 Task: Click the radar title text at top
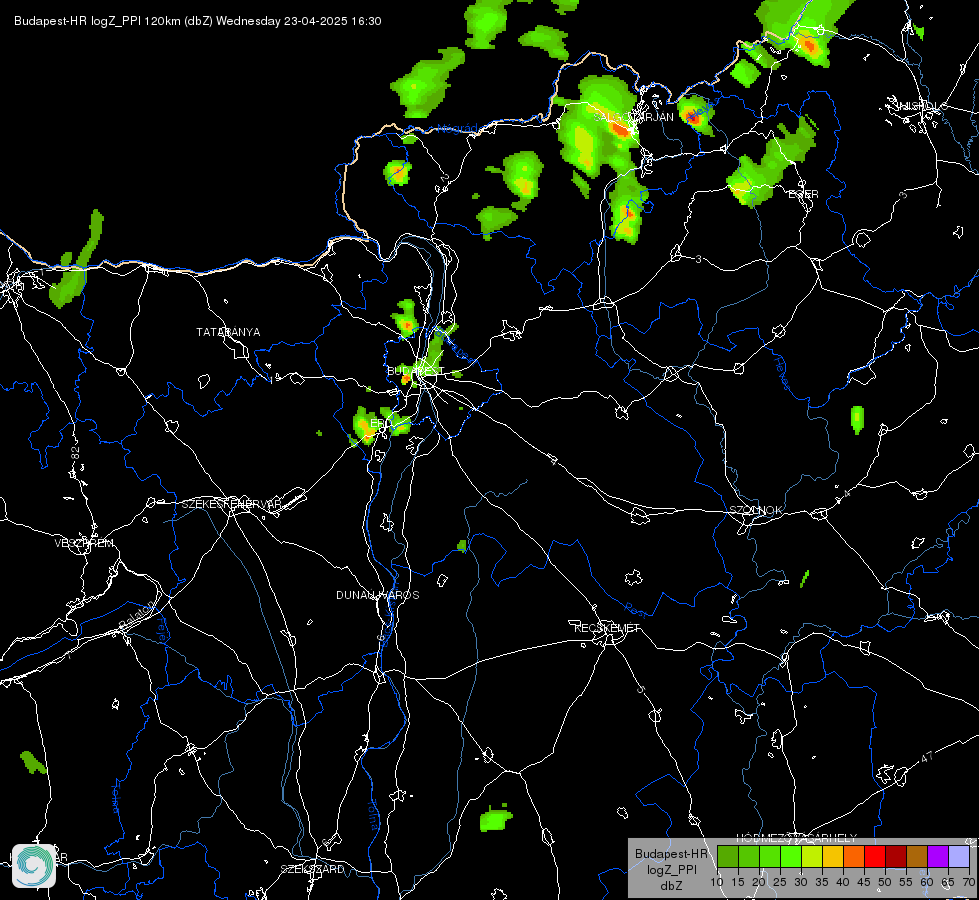pos(197,21)
